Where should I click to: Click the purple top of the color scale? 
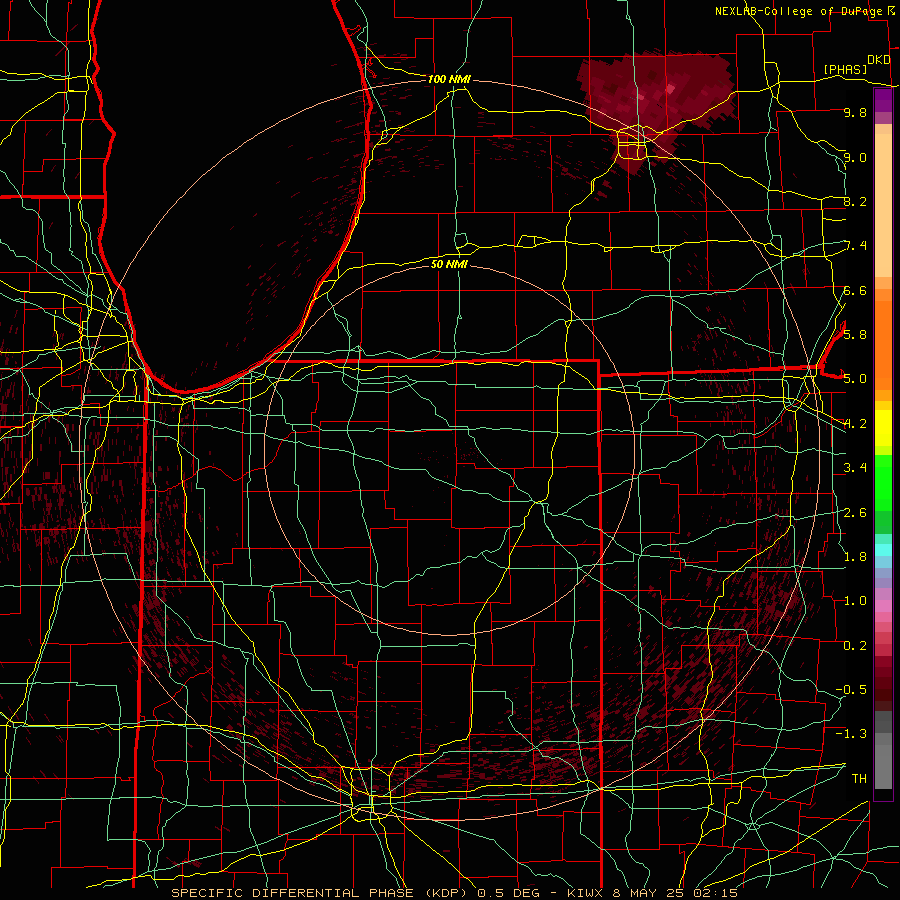point(883,100)
